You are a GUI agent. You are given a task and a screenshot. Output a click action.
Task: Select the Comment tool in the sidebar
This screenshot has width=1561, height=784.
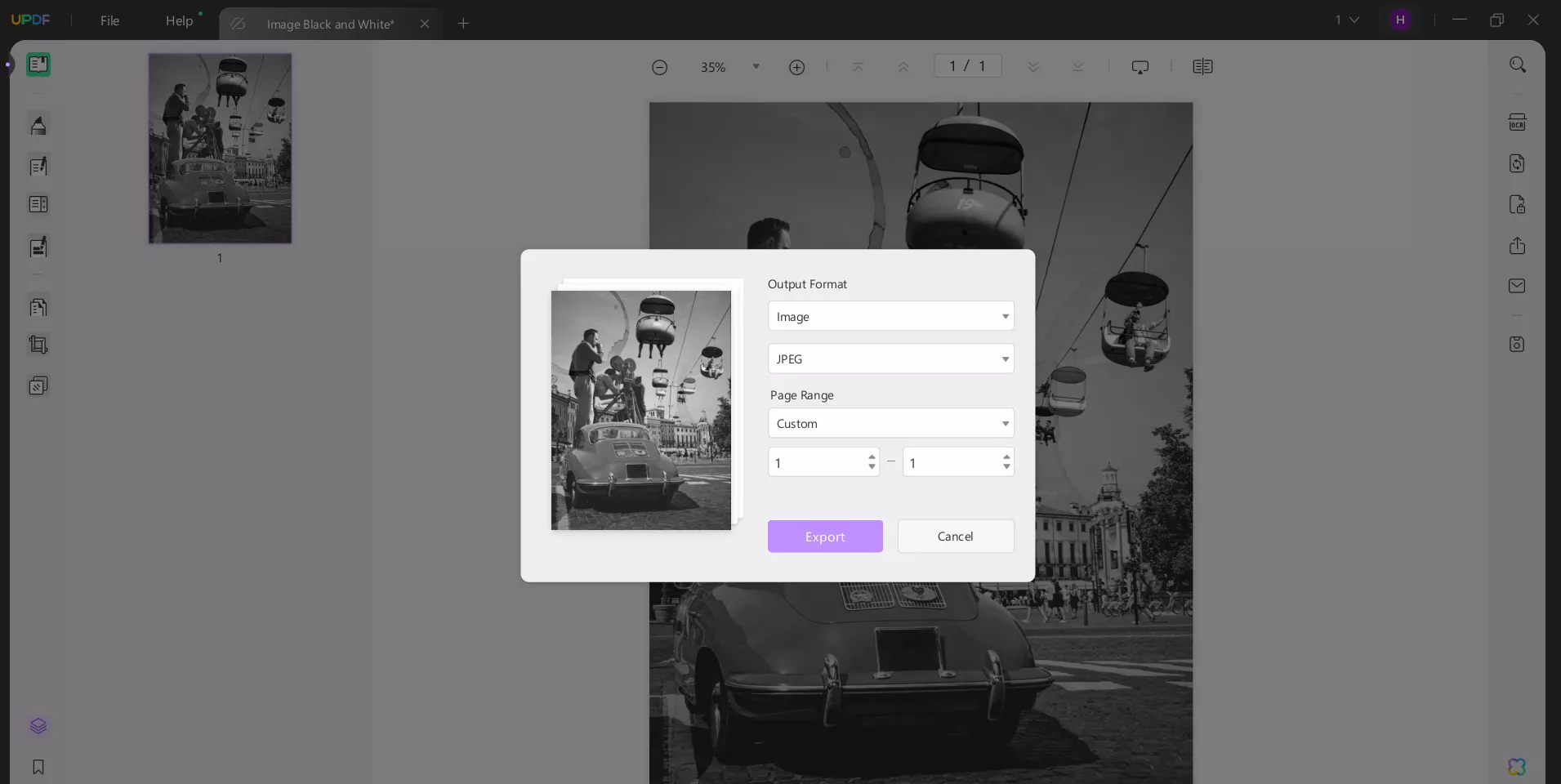click(x=38, y=125)
